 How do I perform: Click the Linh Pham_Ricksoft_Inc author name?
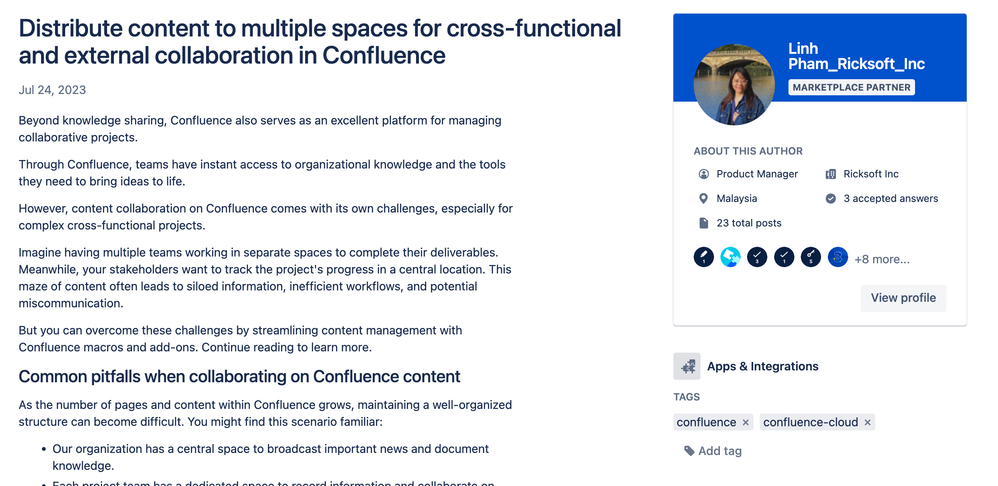856,57
